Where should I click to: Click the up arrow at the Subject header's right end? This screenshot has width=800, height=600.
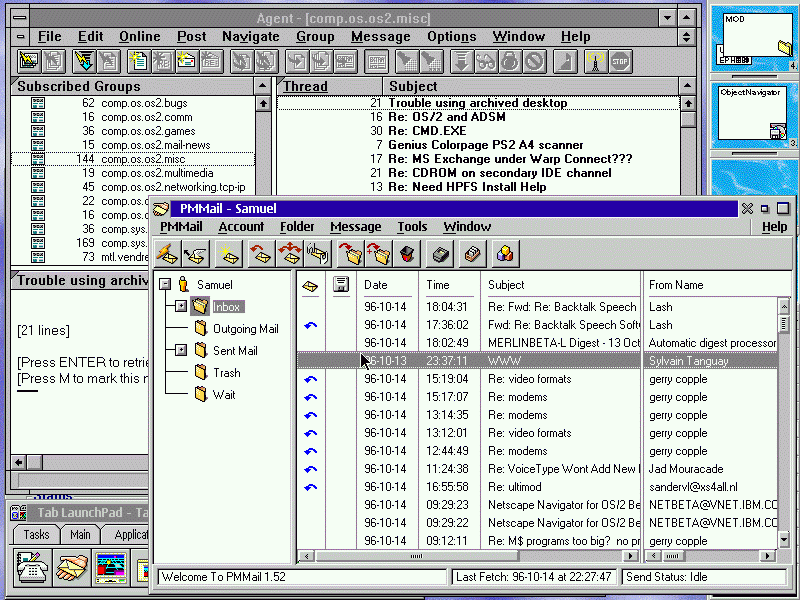coord(687,86)
